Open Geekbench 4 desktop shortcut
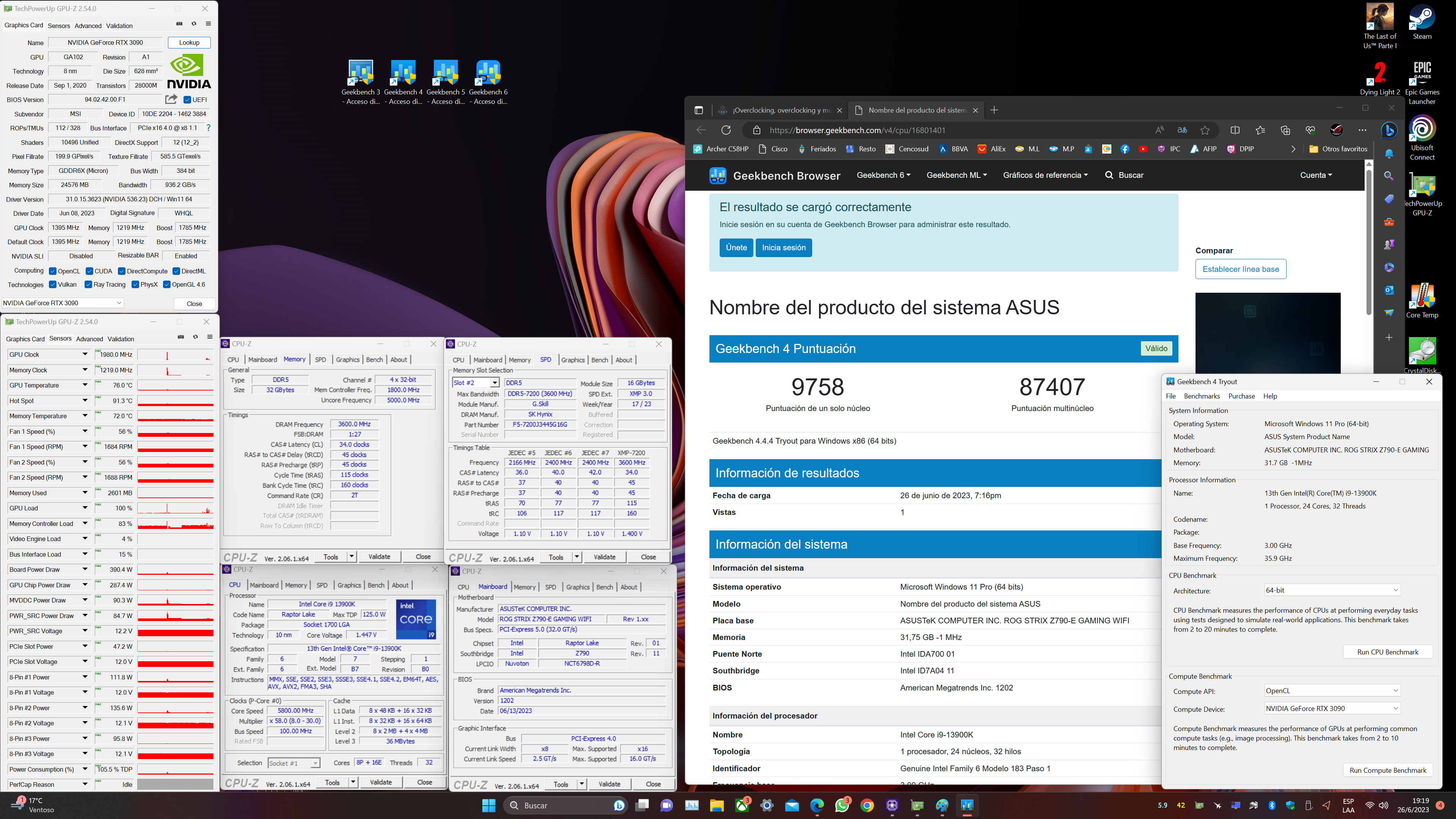1456x819 pixels. click(x=403, y=83)
